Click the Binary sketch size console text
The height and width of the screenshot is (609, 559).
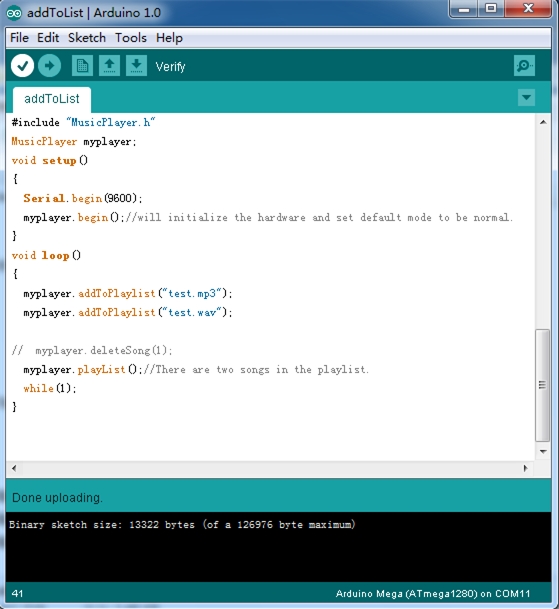[182, 525]
